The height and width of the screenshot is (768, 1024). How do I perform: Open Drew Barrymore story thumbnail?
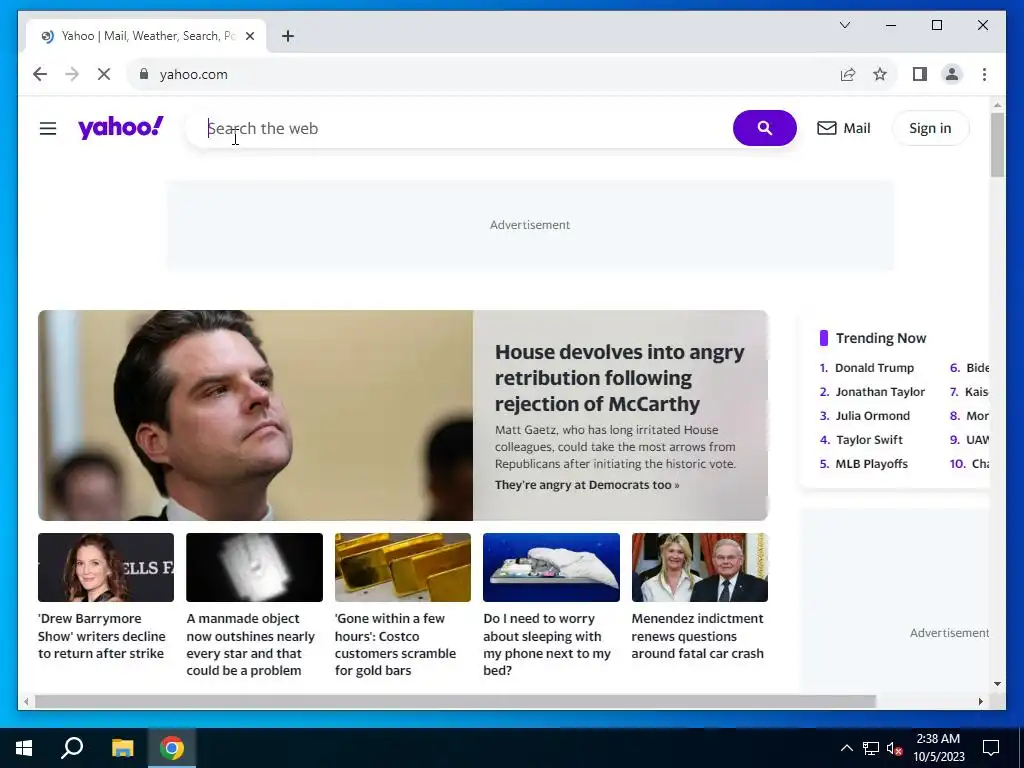(x=106, y=568)
